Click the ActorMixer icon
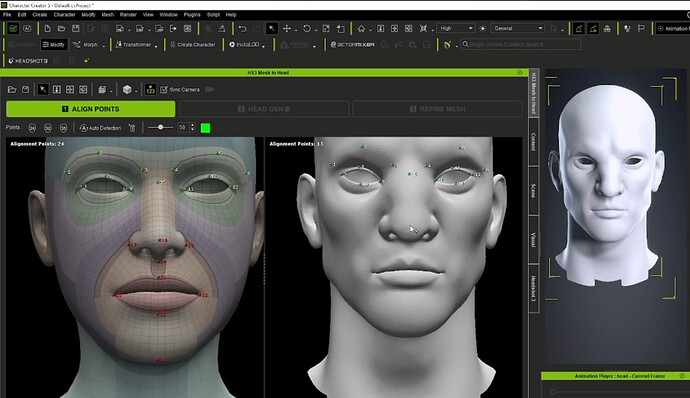Image resolution: width=690 pixels, height=398 pixels. 352,44
